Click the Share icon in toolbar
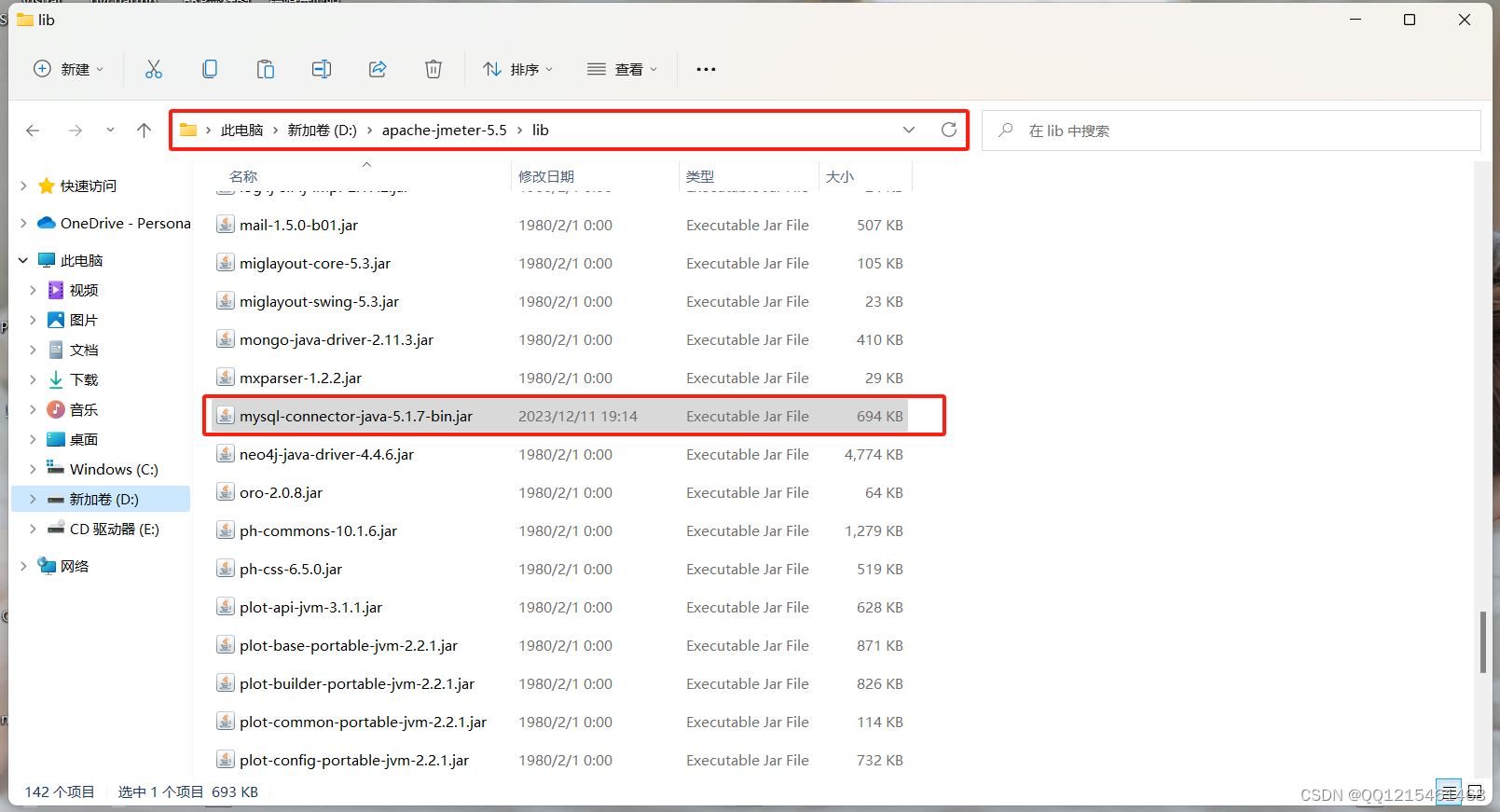 [x=378, y=69]
